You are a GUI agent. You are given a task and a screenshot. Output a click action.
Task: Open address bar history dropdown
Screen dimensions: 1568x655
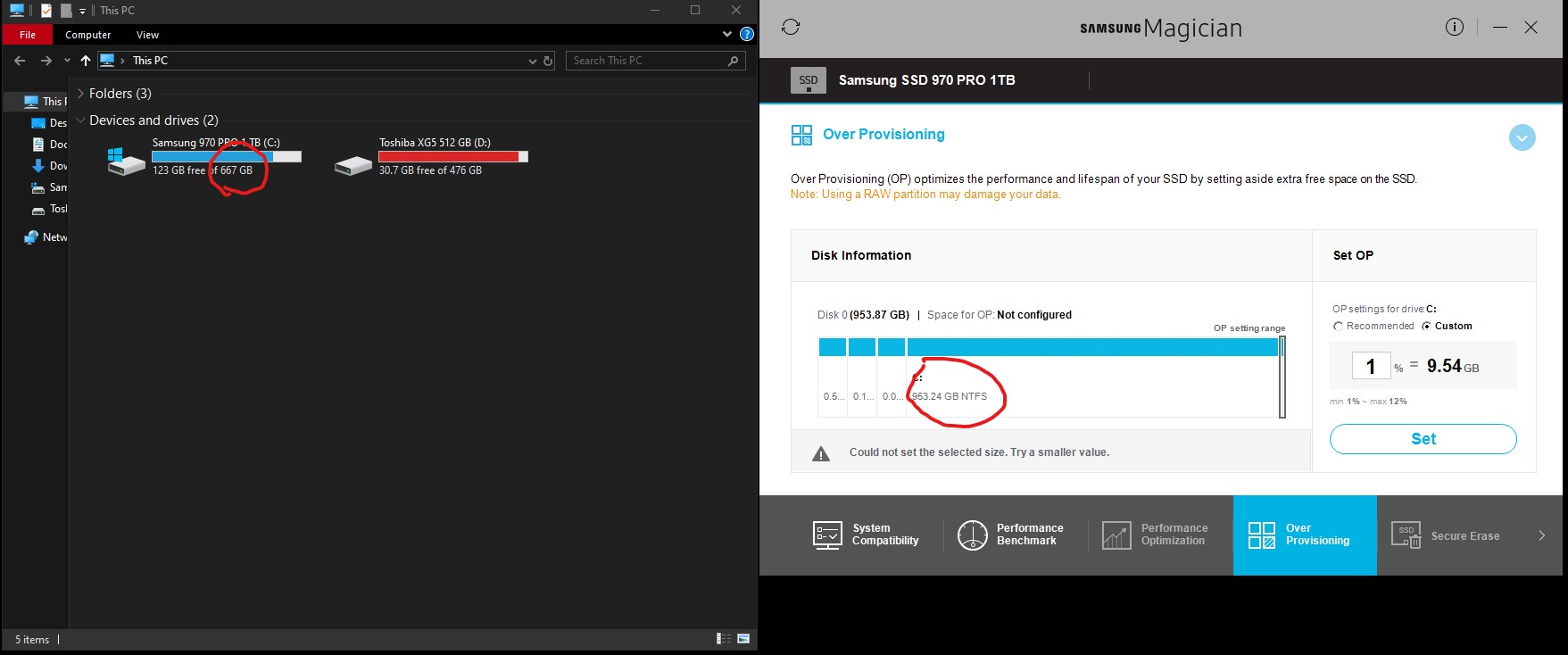(x=533, y=61)
